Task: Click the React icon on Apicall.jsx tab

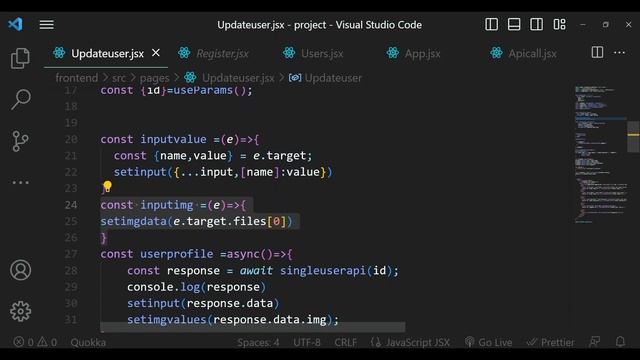Action: tap(496, 53)
